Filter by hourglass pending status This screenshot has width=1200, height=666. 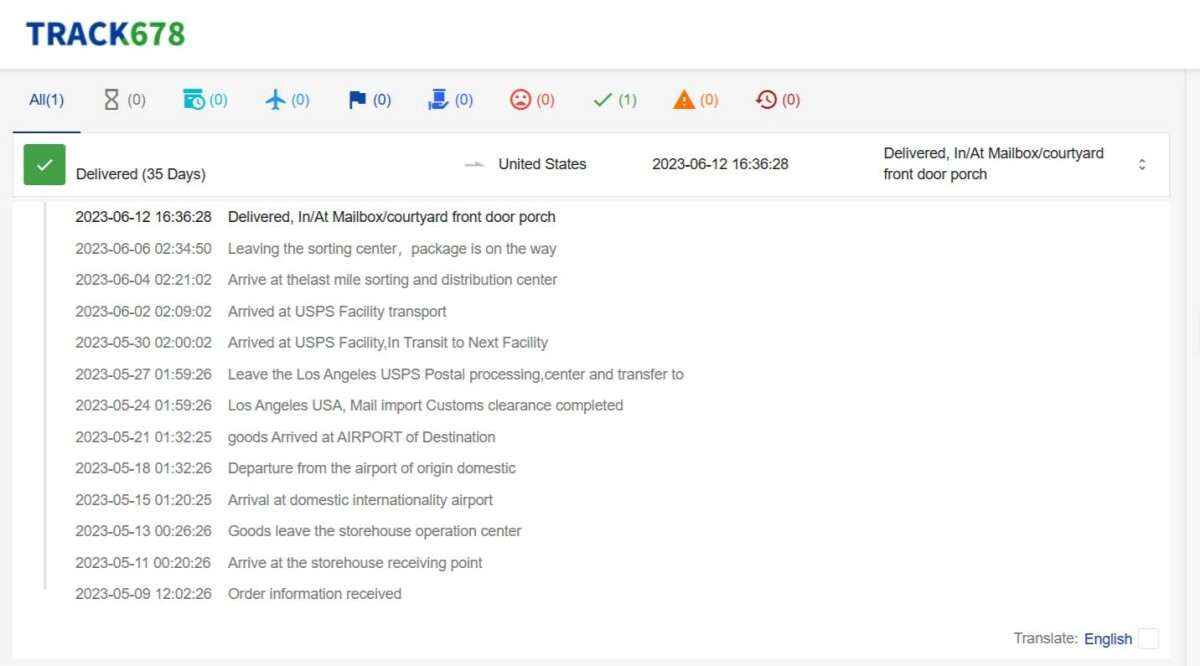pyautogui.click(x=112, y=100)
